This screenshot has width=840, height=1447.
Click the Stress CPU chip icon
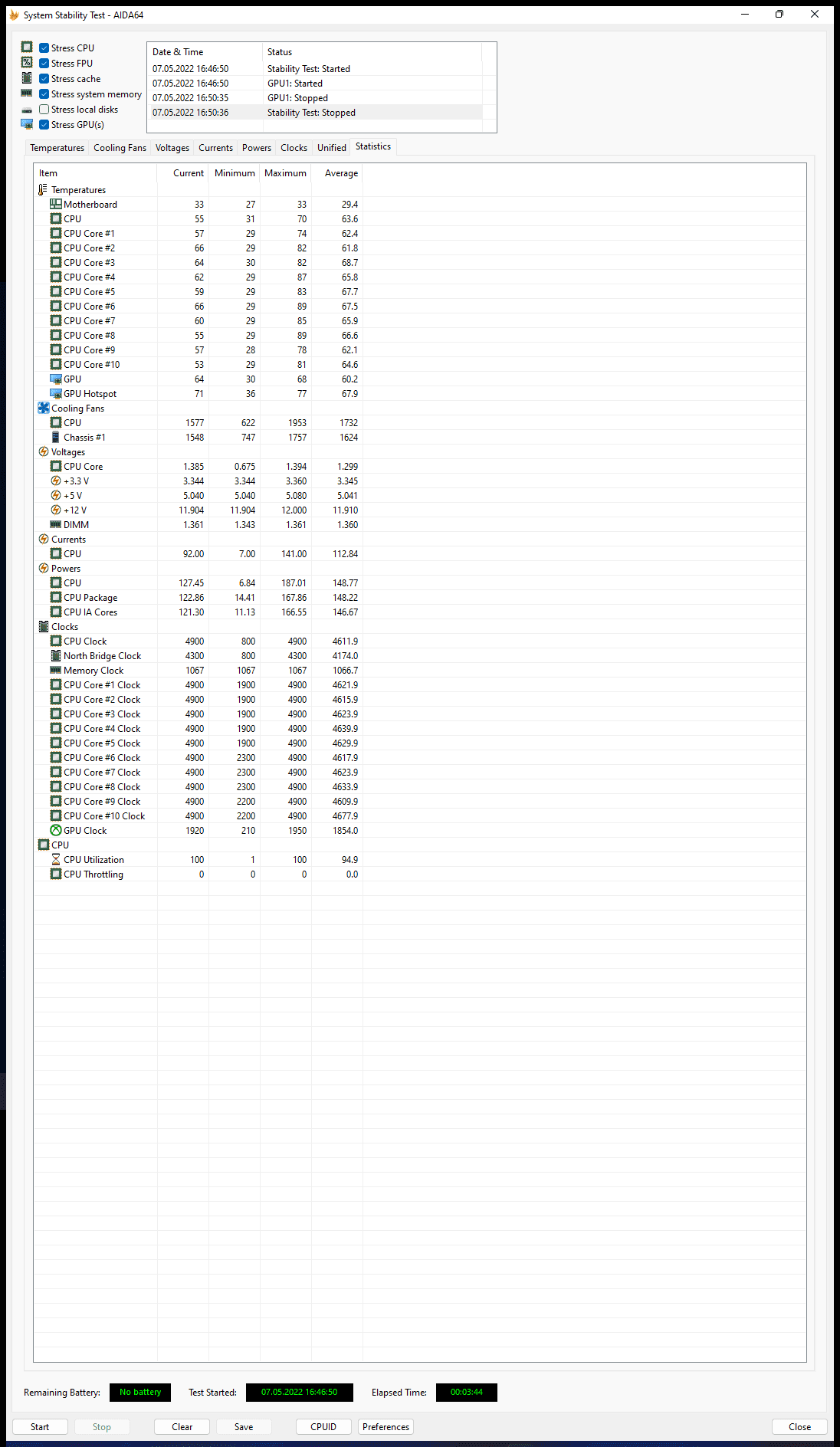(x=27, y=48)
